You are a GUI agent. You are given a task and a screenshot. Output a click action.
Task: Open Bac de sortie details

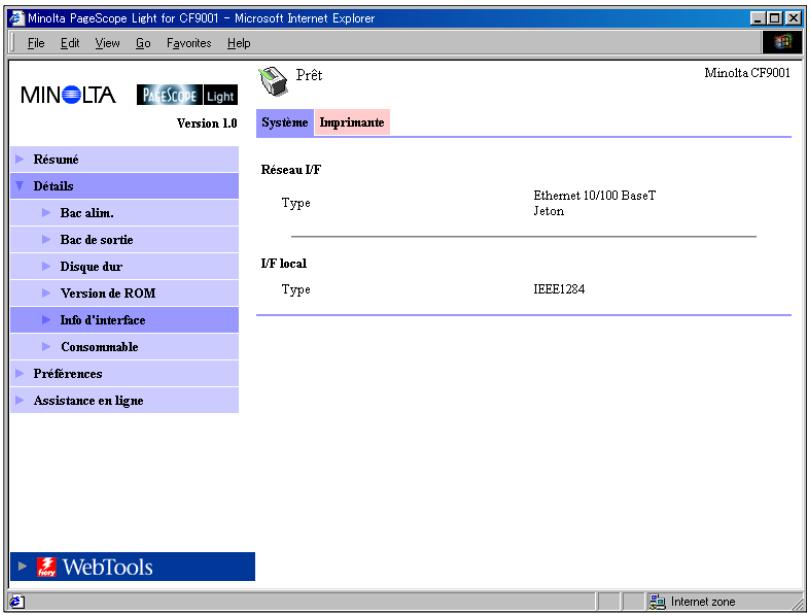[x=124, y=240]
